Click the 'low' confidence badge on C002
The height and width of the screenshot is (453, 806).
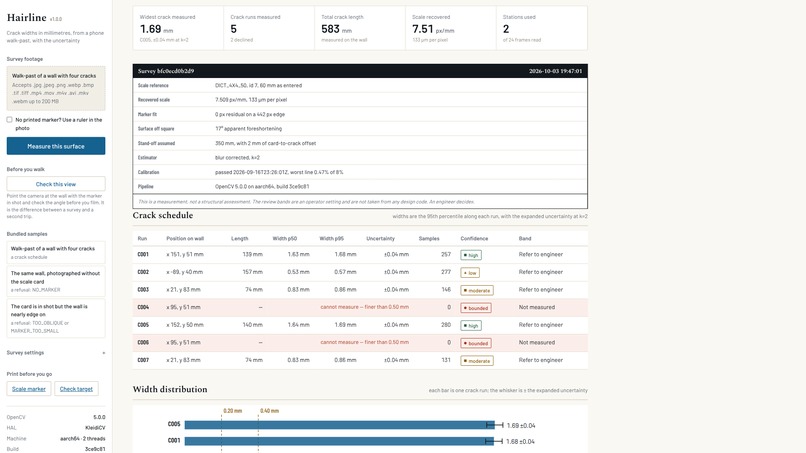[x=470, y=273]
